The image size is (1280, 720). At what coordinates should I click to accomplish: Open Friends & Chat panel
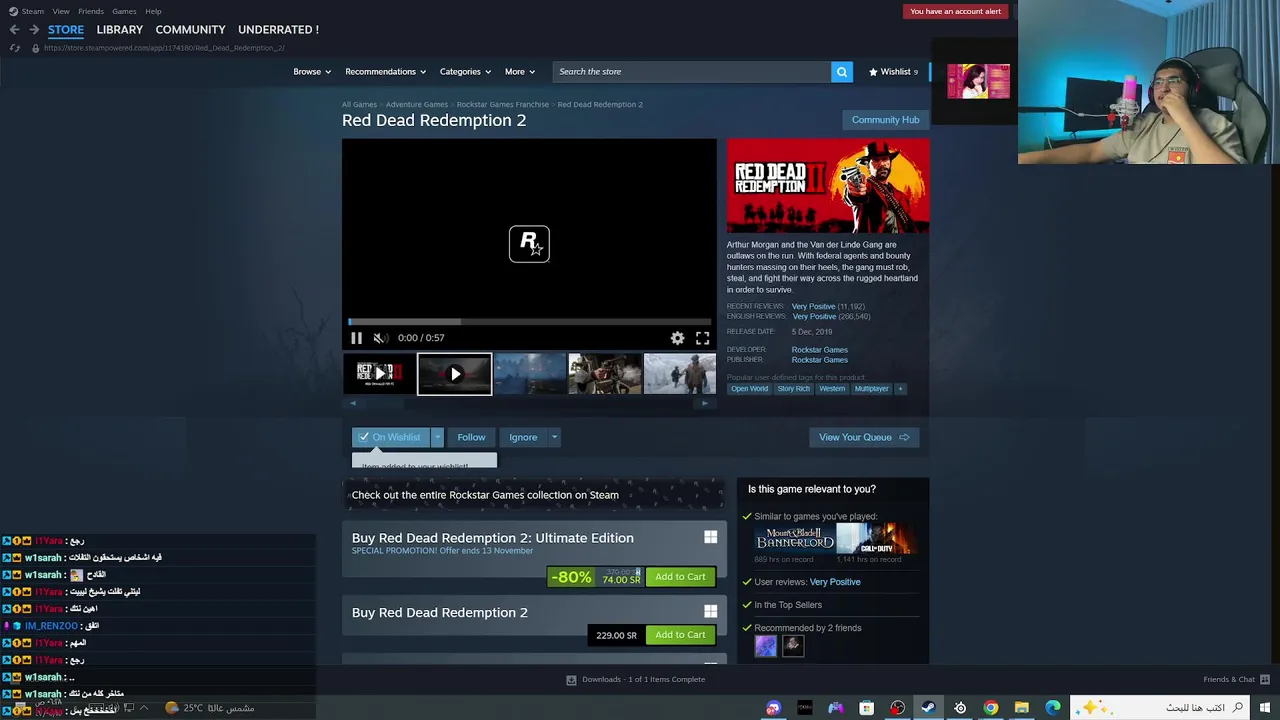click(x=1235, y=680)
